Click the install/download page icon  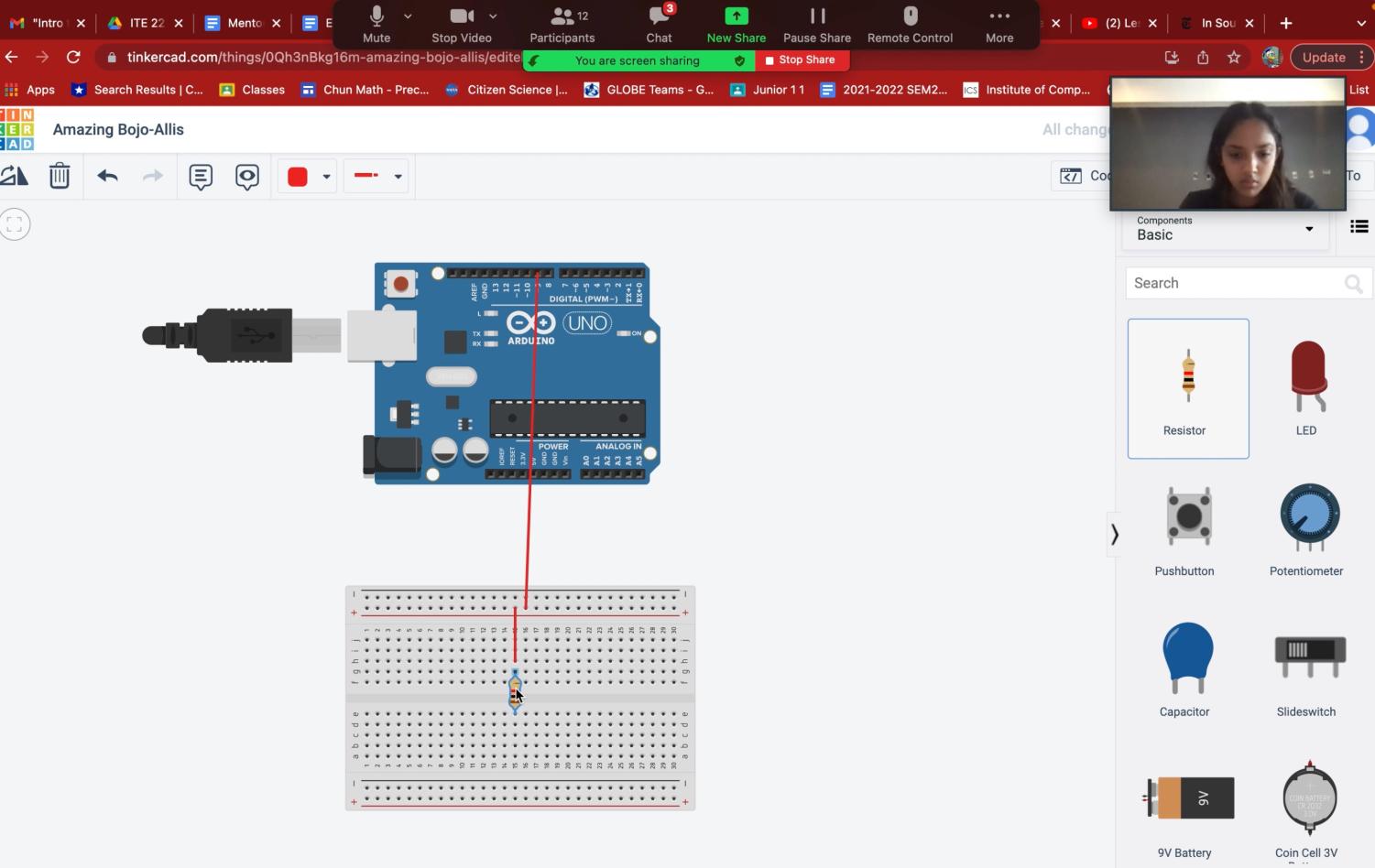click(1172, 57)
